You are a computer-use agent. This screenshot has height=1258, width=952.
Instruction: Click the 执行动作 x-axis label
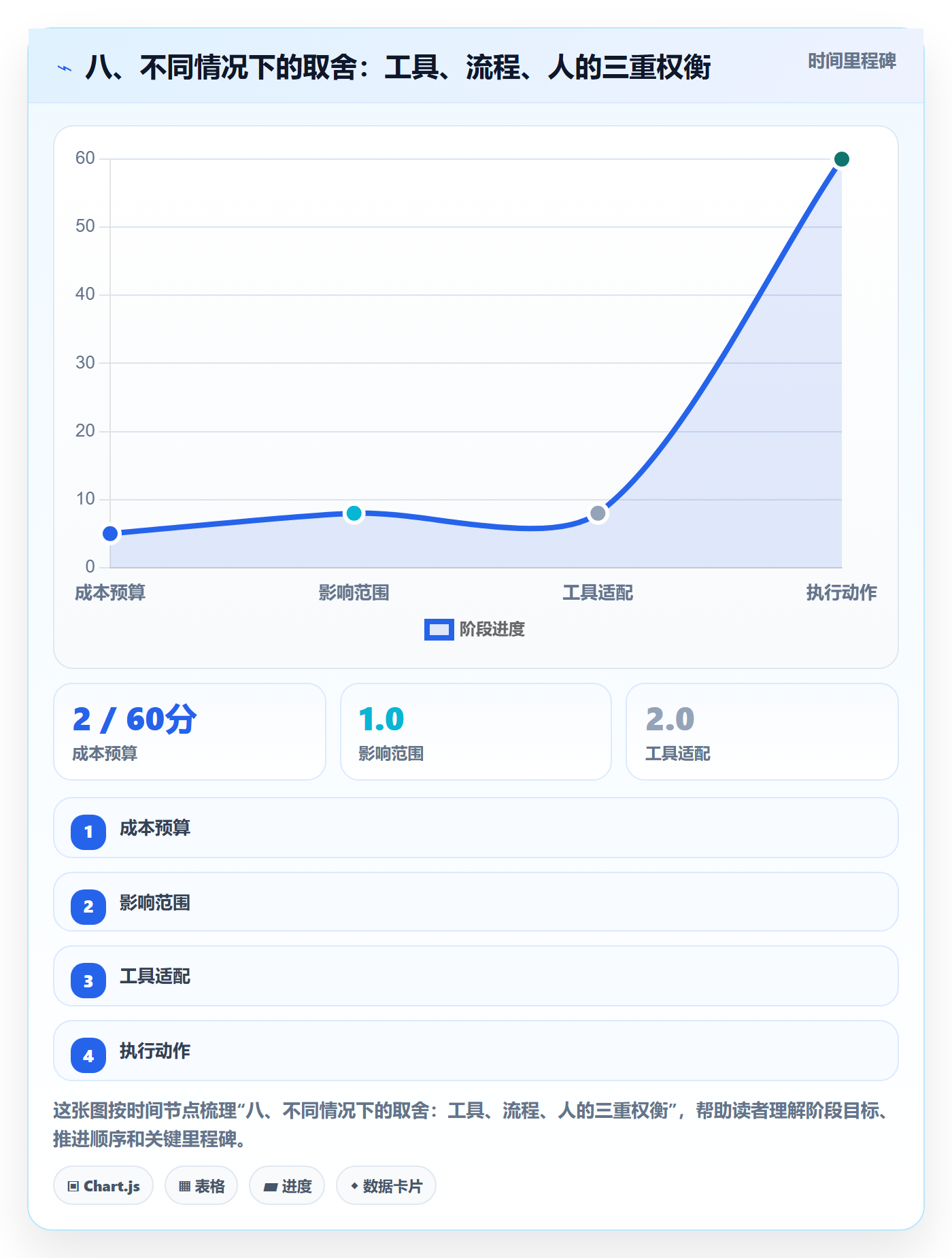pos(841,593)
